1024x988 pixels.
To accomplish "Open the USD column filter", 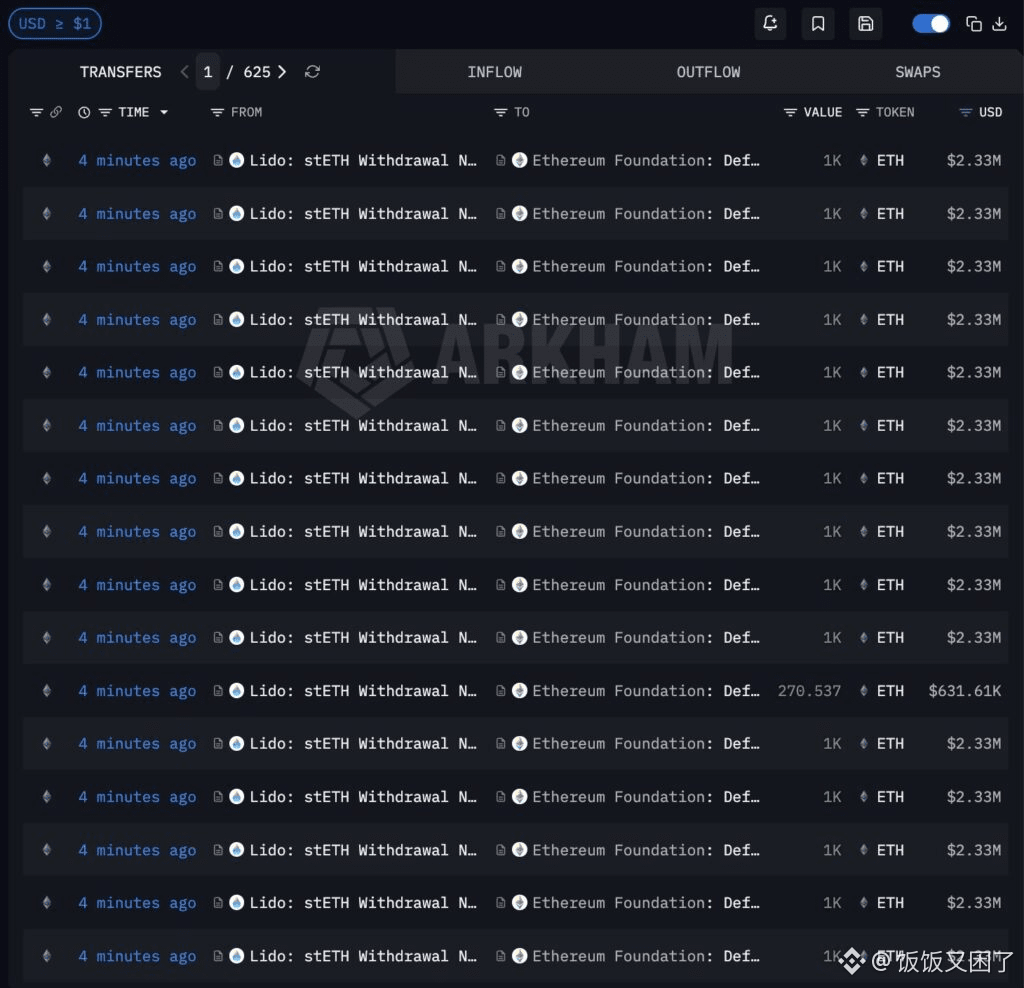I will pos(965,112).
